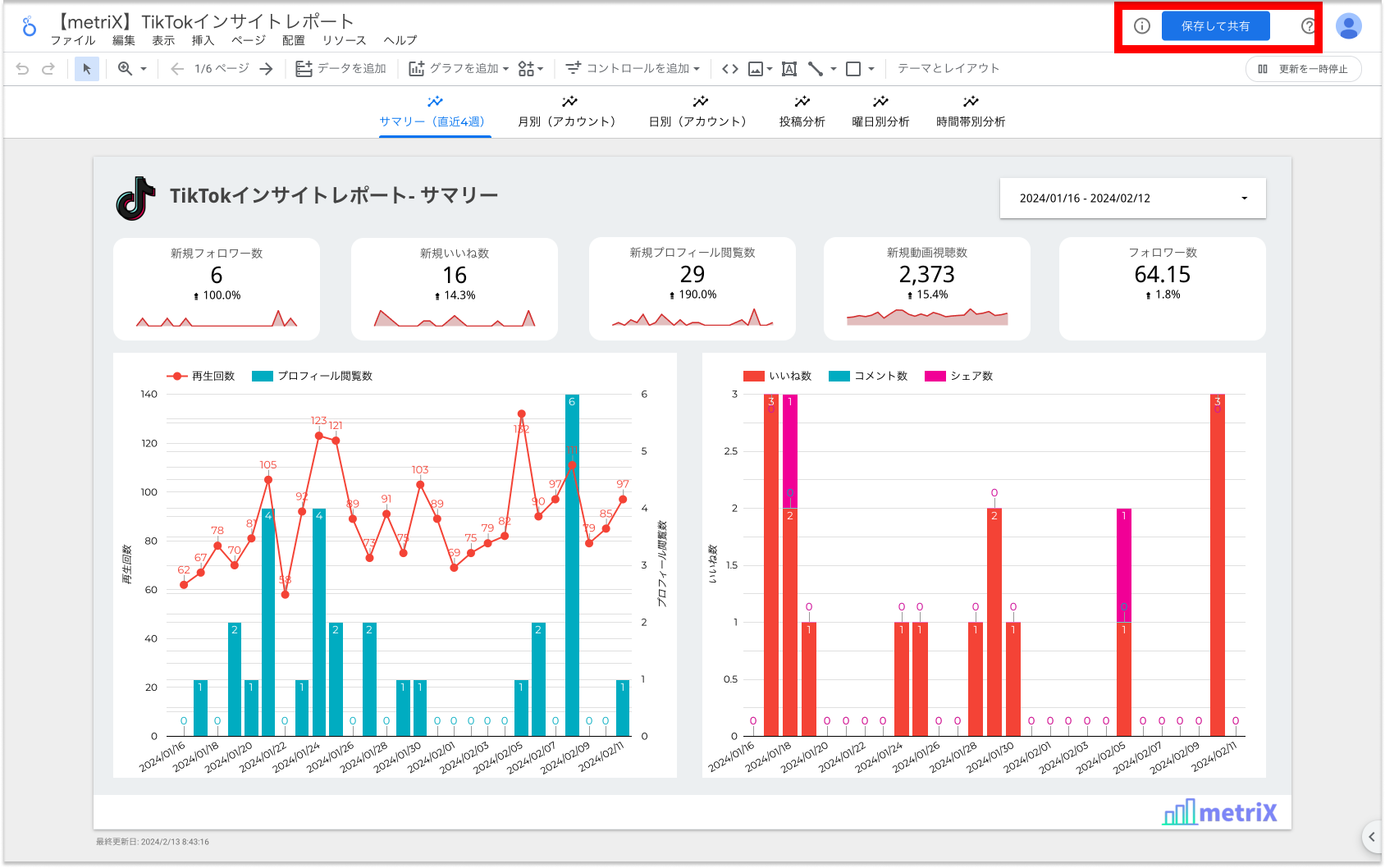The image size is (1385, 868).
Task: Select 新規フォロワー数 scorecard
Action: [217, 289]
